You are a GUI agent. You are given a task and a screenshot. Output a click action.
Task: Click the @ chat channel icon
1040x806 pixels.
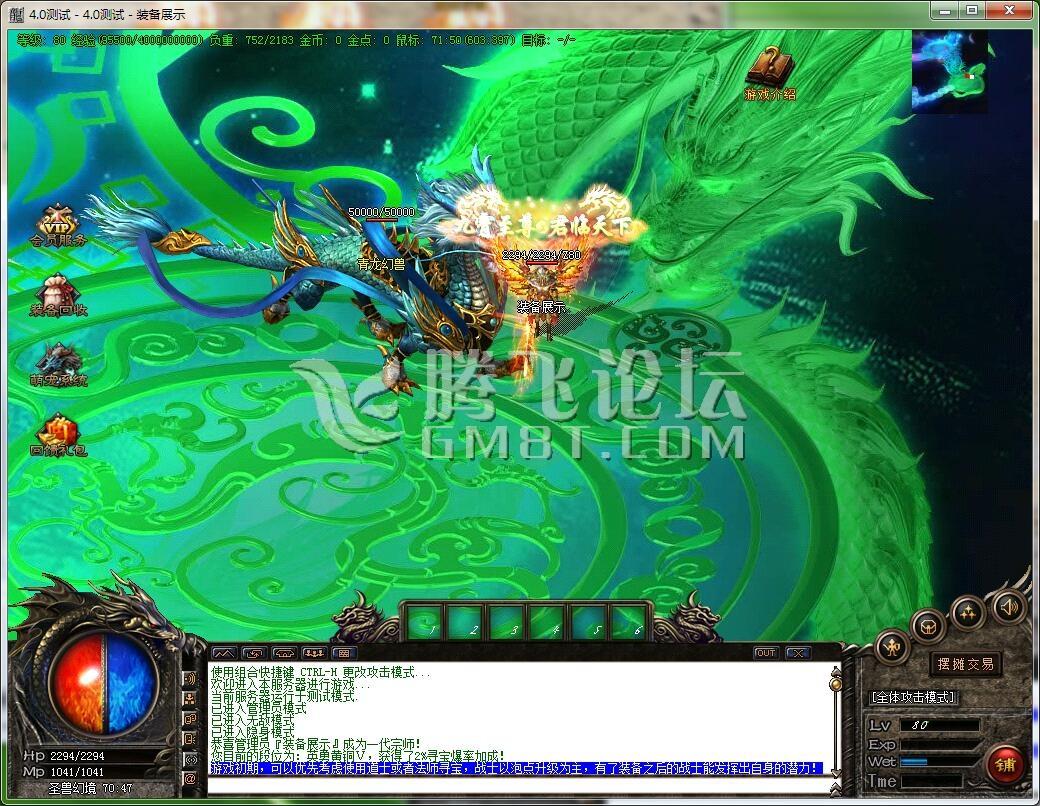(x=190, y=779)
